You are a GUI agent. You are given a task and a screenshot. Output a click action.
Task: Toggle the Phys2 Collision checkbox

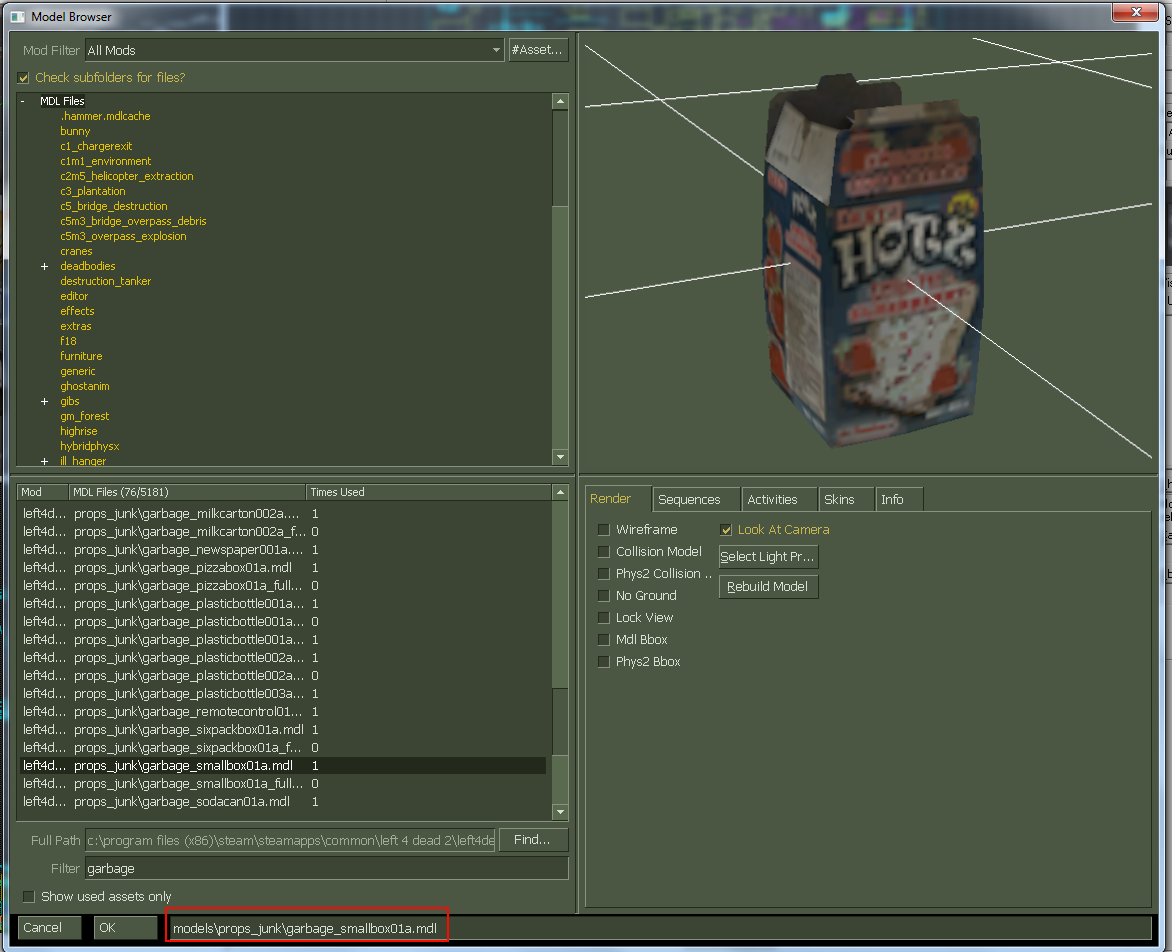604,574
